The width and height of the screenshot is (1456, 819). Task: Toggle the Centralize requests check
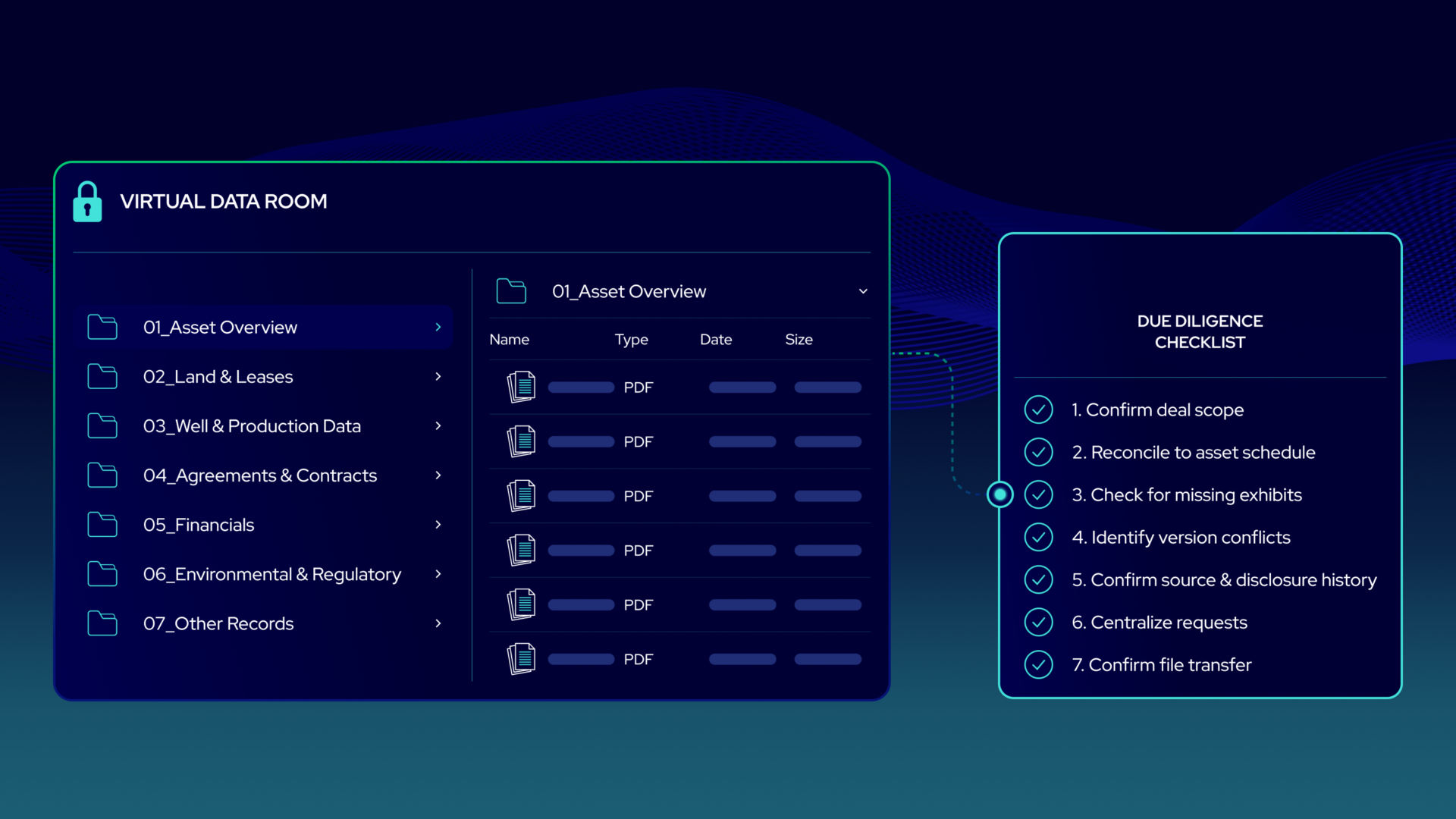click(1039, 622)
